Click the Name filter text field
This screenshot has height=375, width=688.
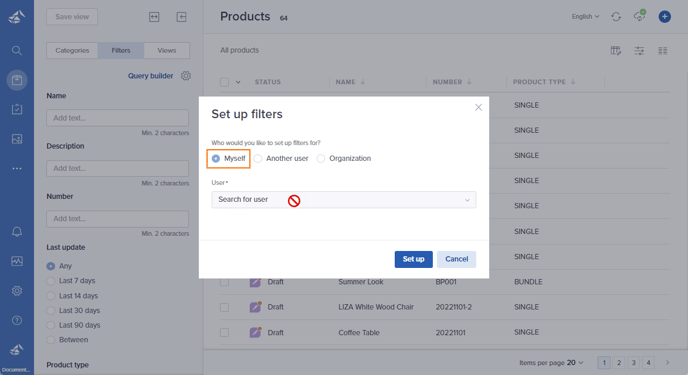(x=118, y=118)
